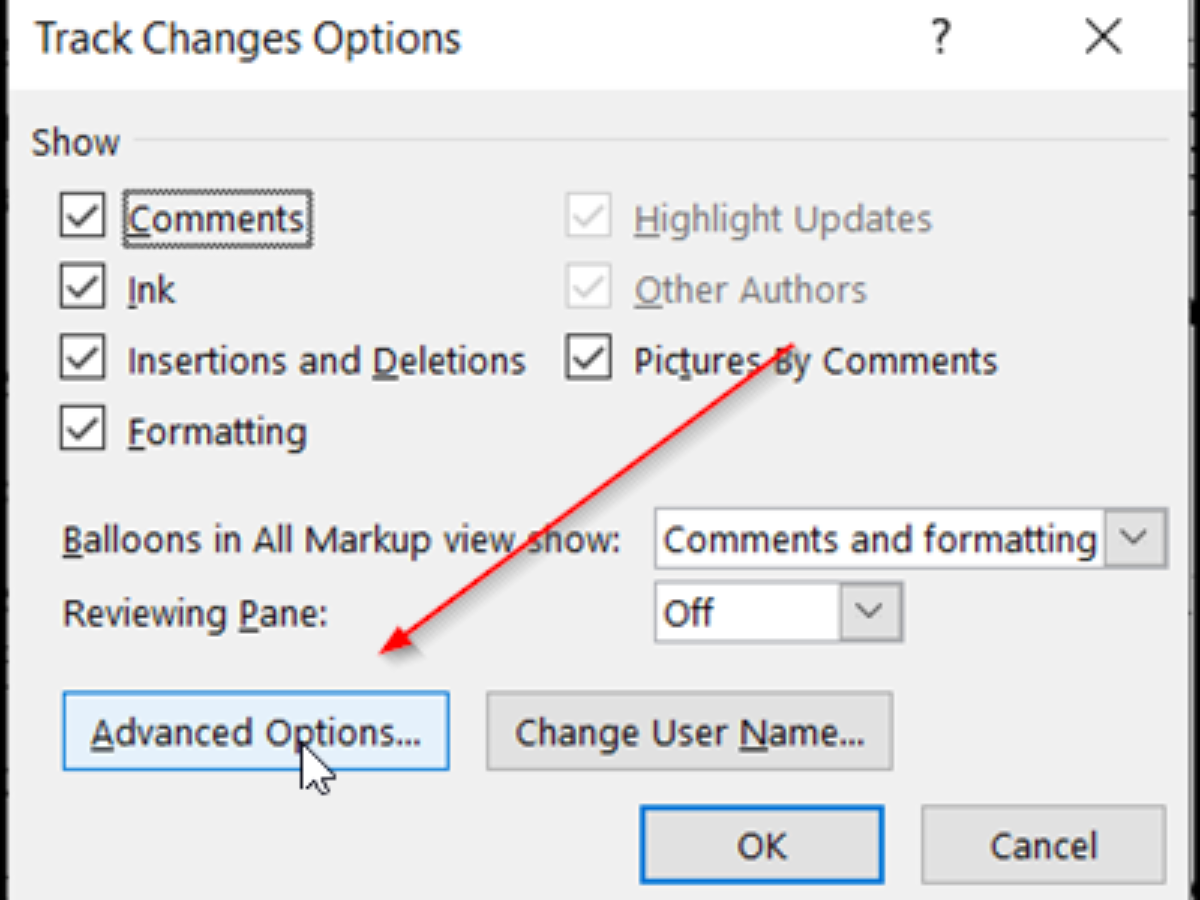
Task: Click the 'Off' value in Reviewing Pane box
Action: pos(690,612)
